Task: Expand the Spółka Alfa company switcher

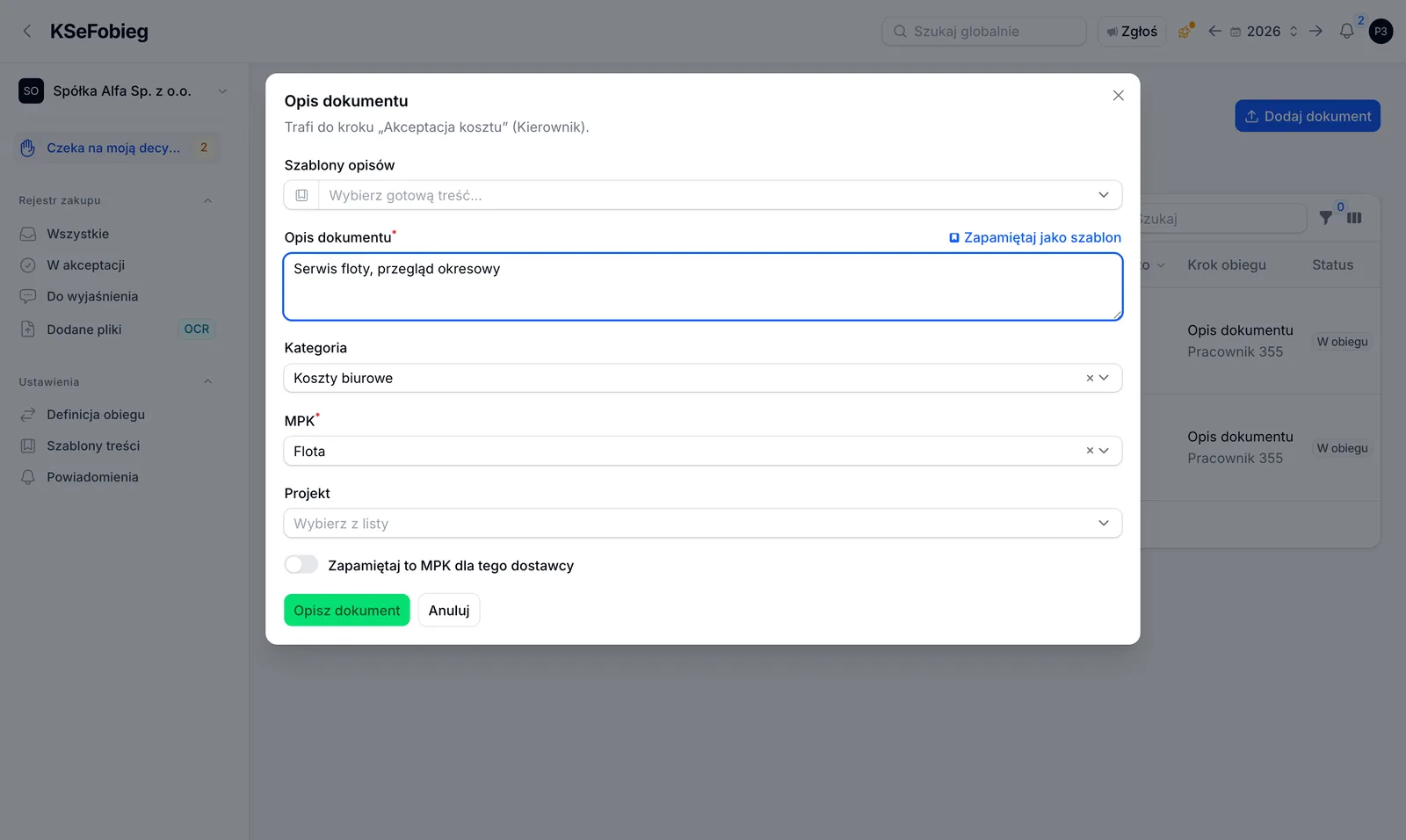Action: click(123, 91)
